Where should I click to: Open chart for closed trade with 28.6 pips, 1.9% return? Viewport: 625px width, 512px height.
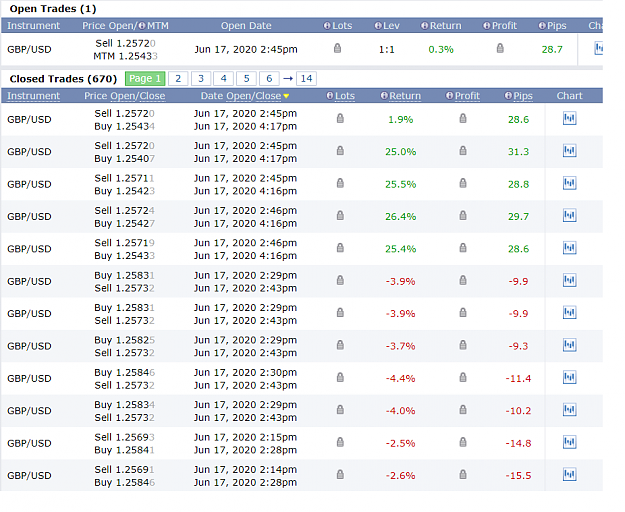(x=570, y=118)
